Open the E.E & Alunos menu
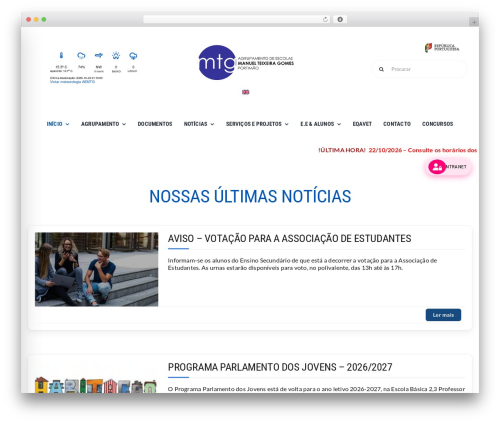Viewport: 500px width, 423px height. [317, 124]
